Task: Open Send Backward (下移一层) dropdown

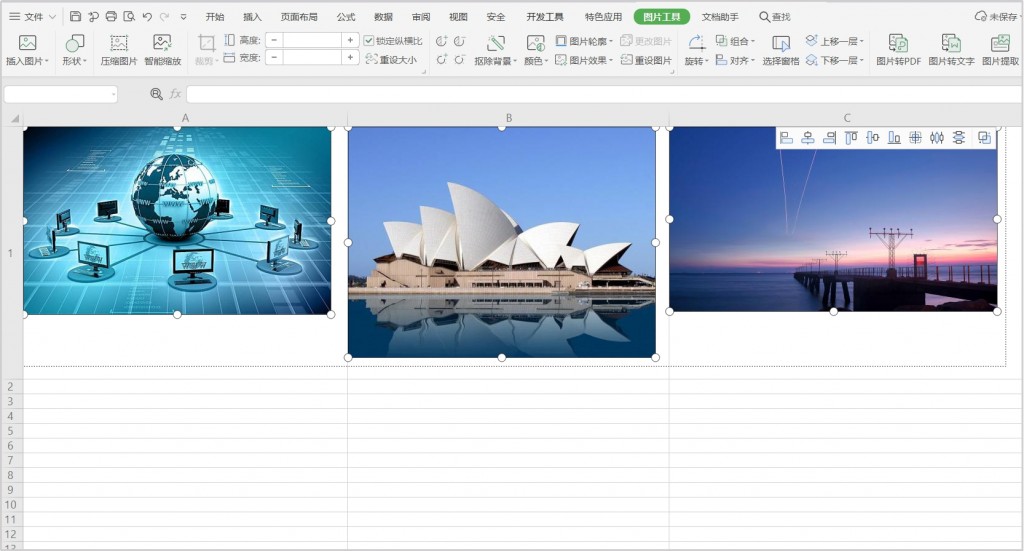Action: pos(835,59)
